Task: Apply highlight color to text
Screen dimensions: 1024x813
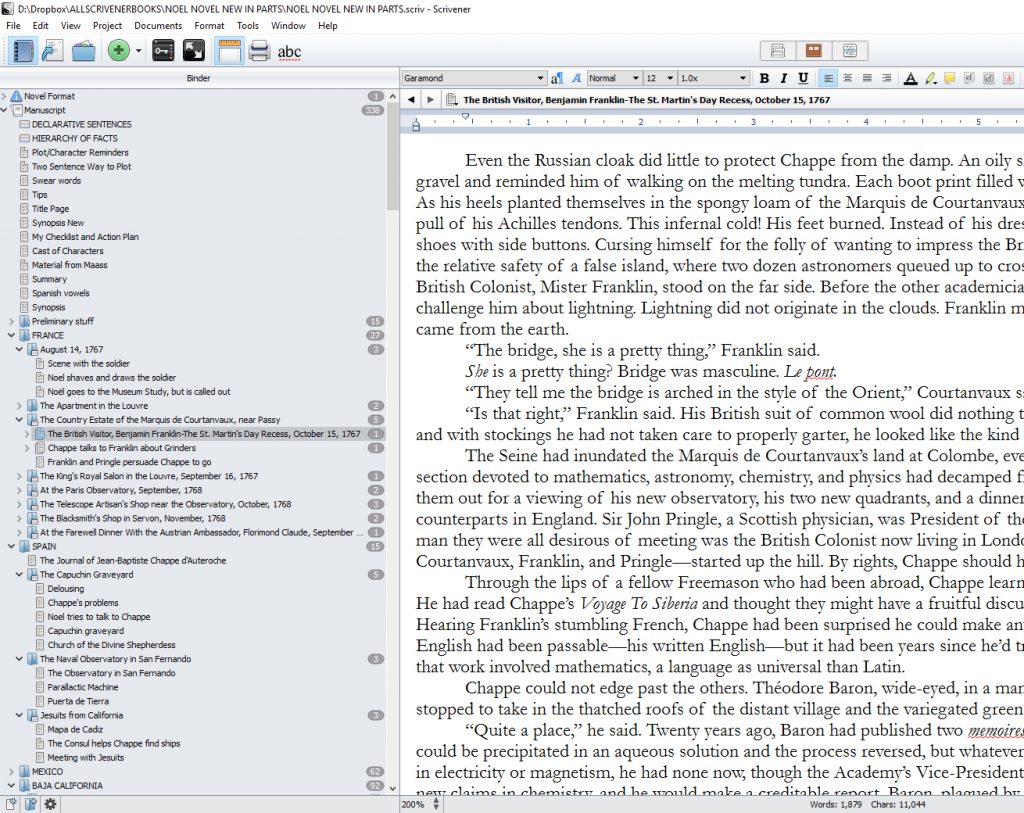Action: coord(930,78)
